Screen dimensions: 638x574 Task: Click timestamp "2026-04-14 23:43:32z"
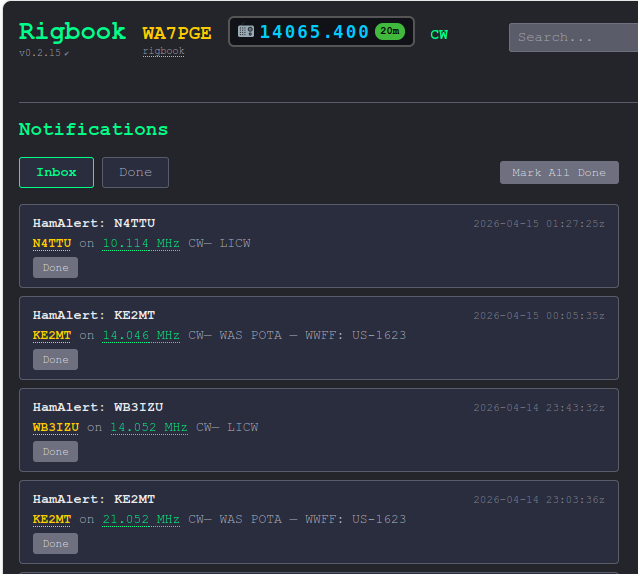coord(539,408)
